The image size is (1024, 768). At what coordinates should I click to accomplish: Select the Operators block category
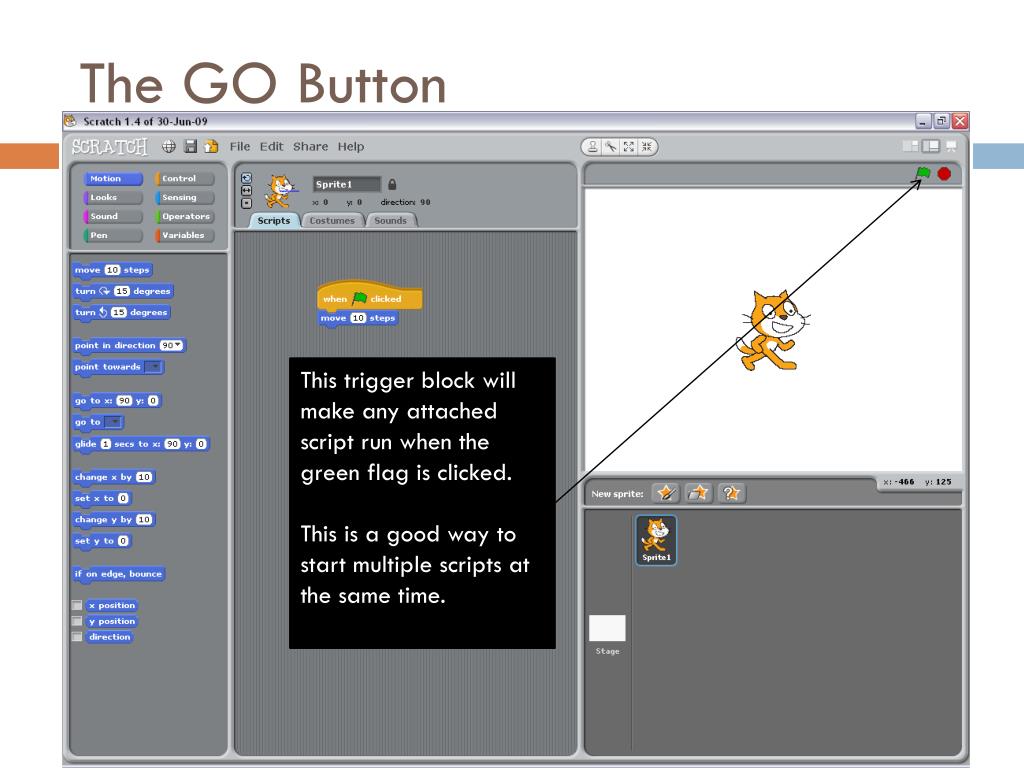point(185,216)
